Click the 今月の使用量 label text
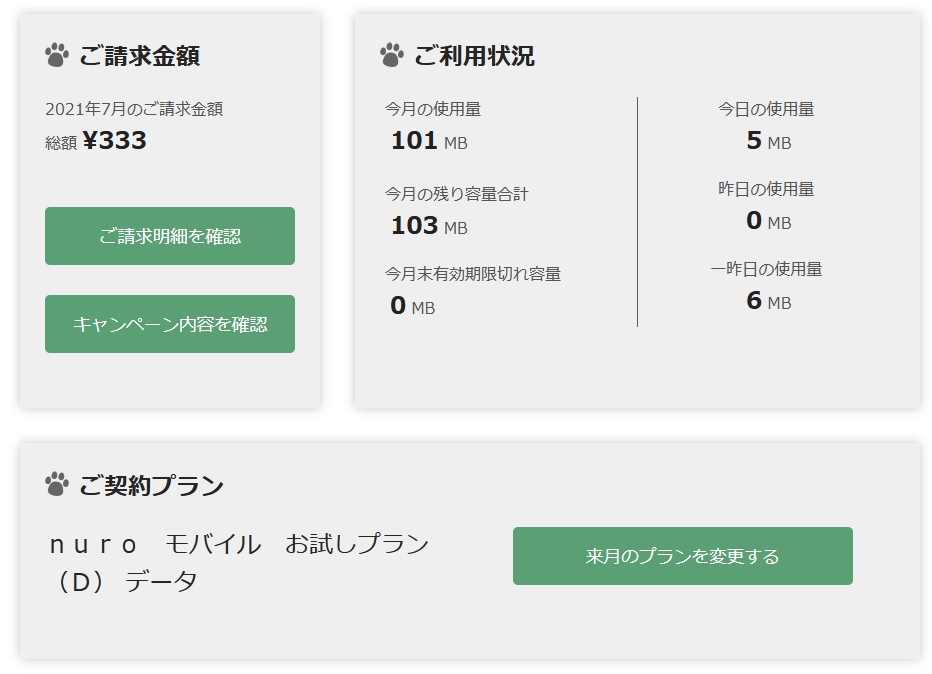 [433, 109]
